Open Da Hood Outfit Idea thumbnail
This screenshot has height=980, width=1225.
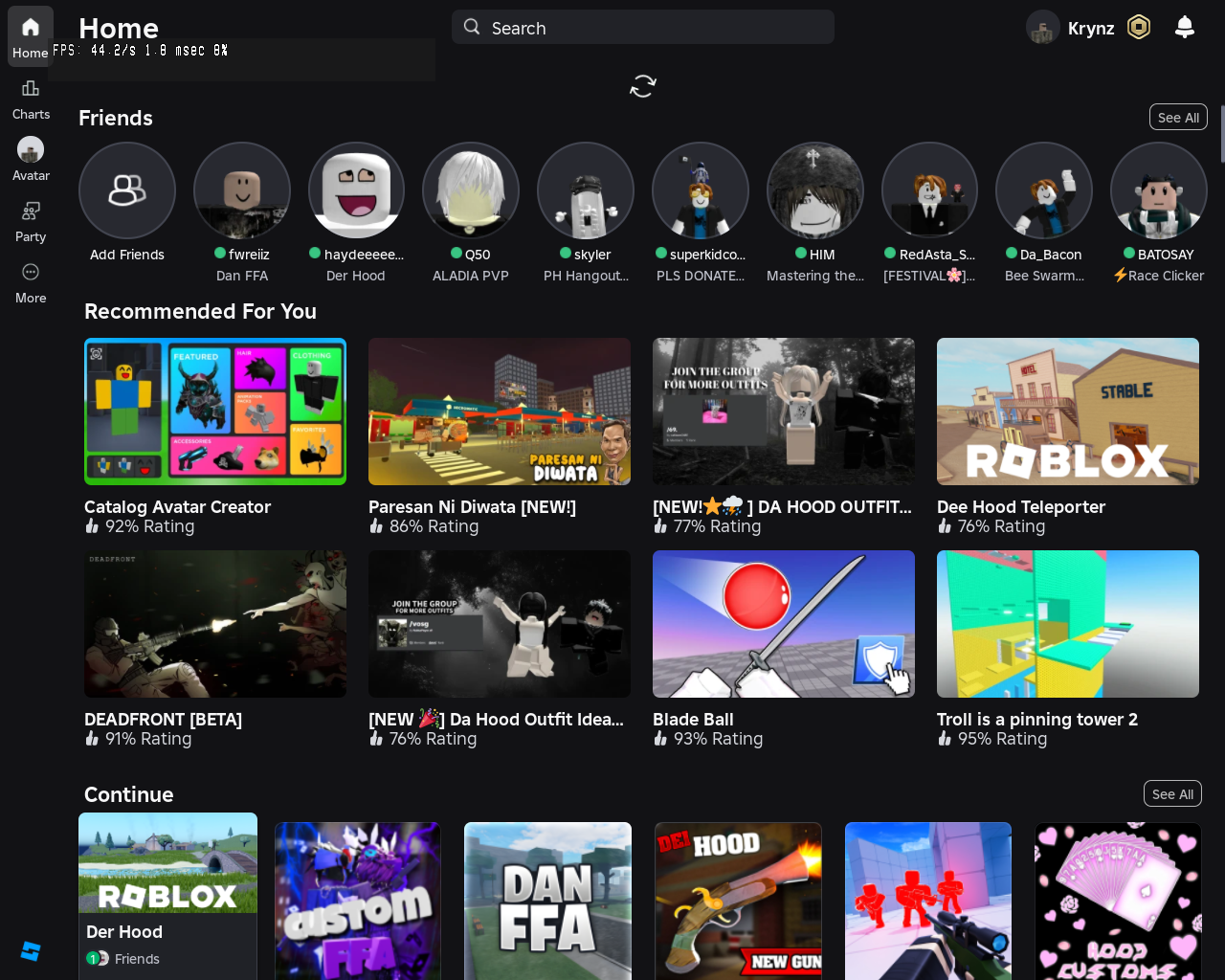pos(500,624)
